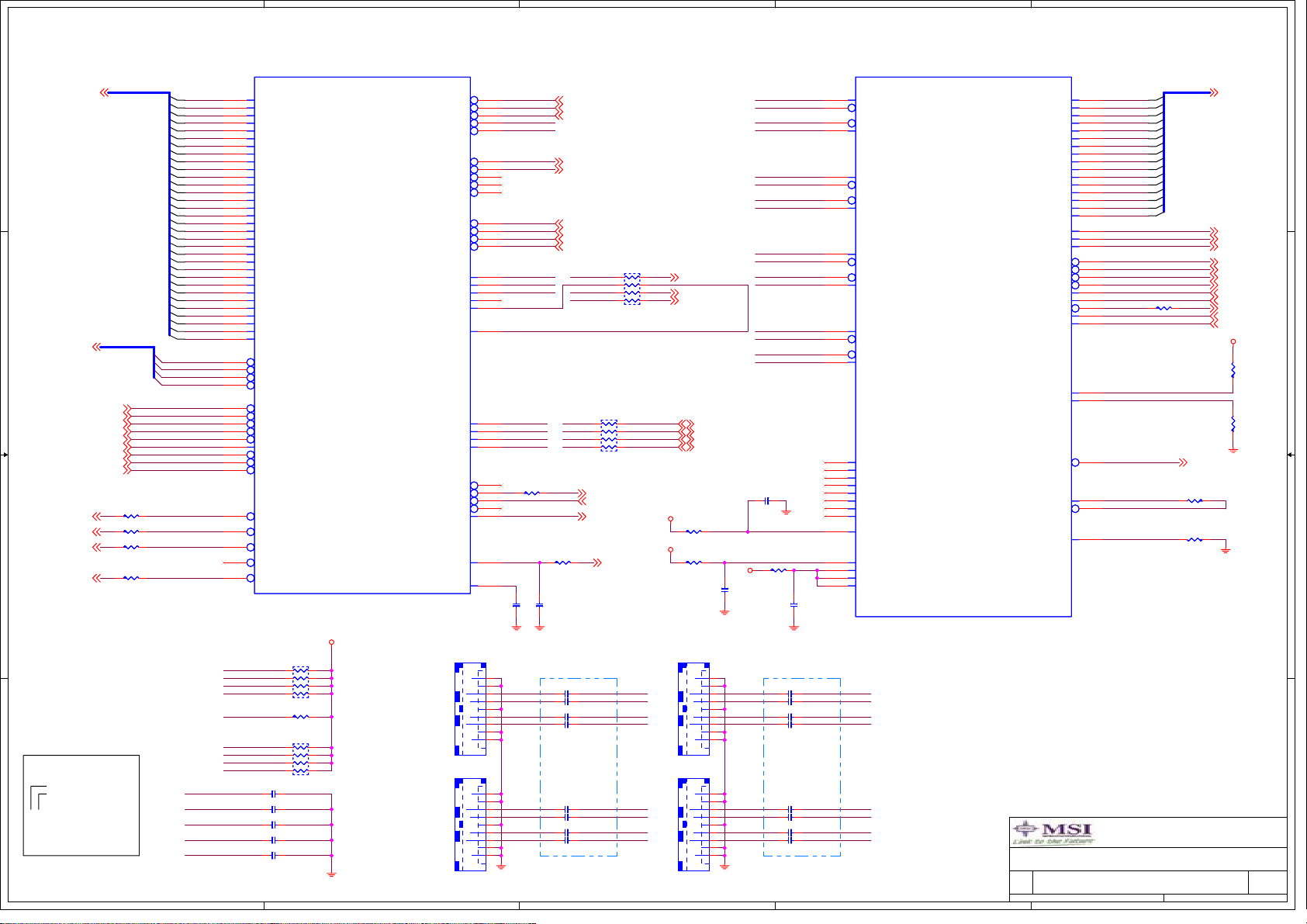
Task: Select the large left IC block
Action: [x=362, y=335]
